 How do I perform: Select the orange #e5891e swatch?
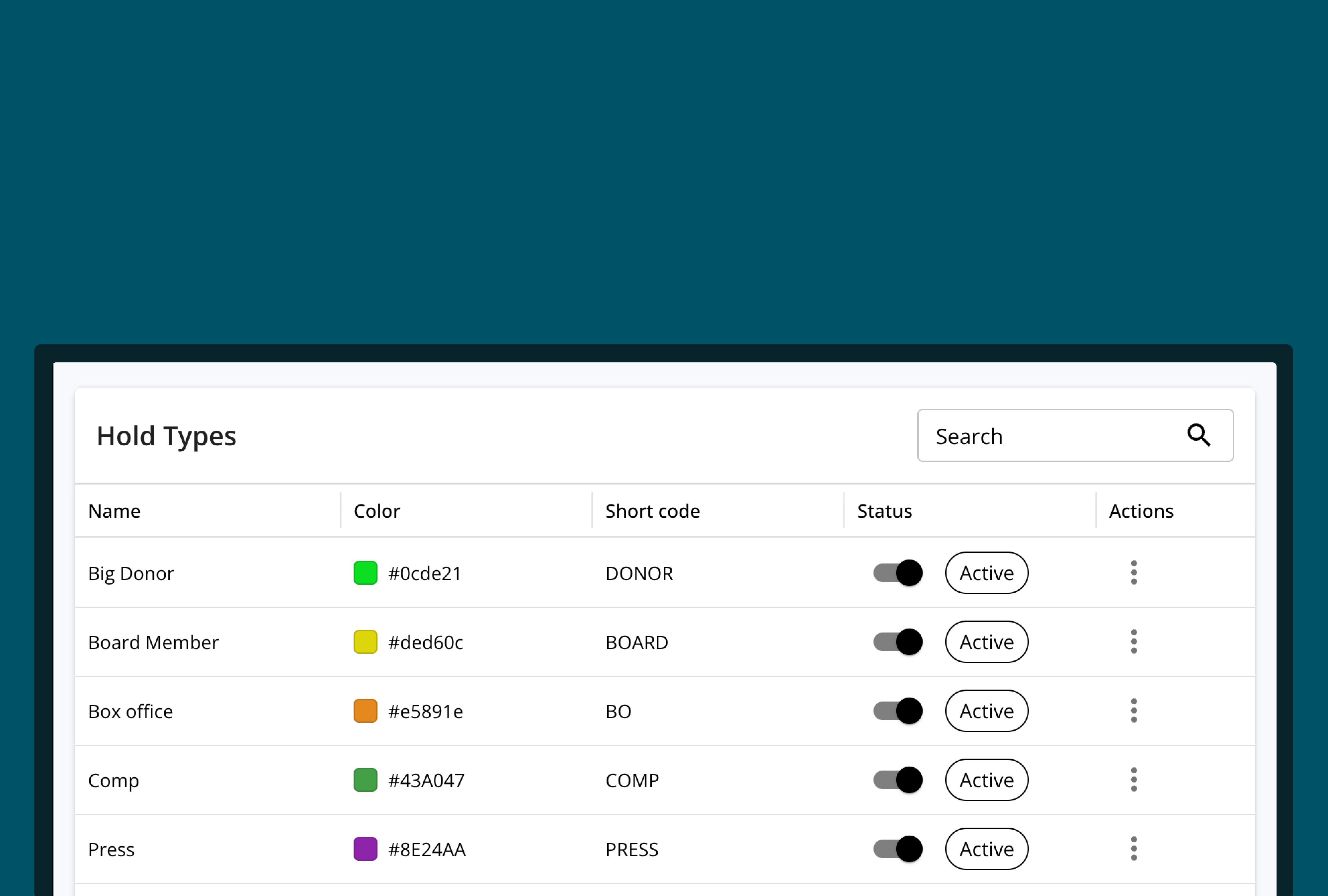click(365, 711)
